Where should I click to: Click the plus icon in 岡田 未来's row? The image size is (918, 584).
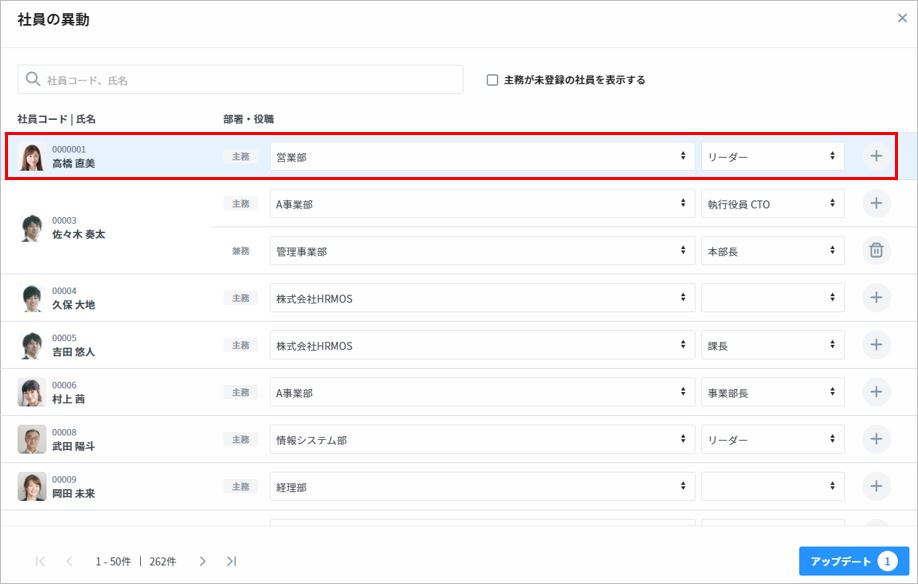click(876, 486)
